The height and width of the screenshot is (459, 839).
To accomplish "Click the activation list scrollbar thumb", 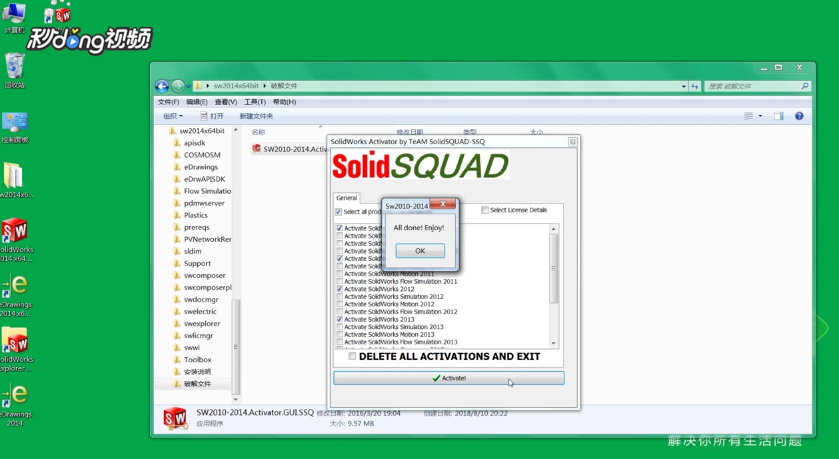I will (553, 269).
